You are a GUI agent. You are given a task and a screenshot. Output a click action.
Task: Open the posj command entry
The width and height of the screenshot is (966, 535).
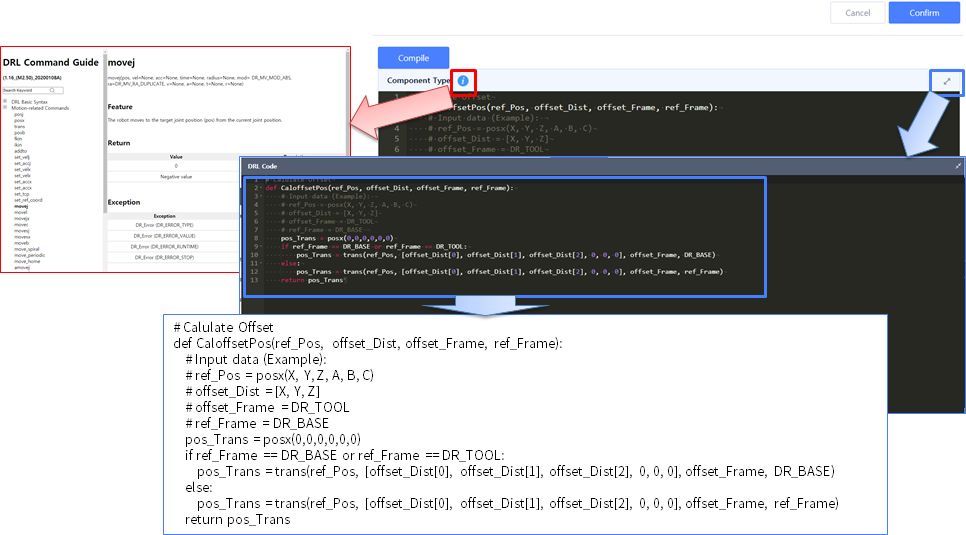click(19, 114)
